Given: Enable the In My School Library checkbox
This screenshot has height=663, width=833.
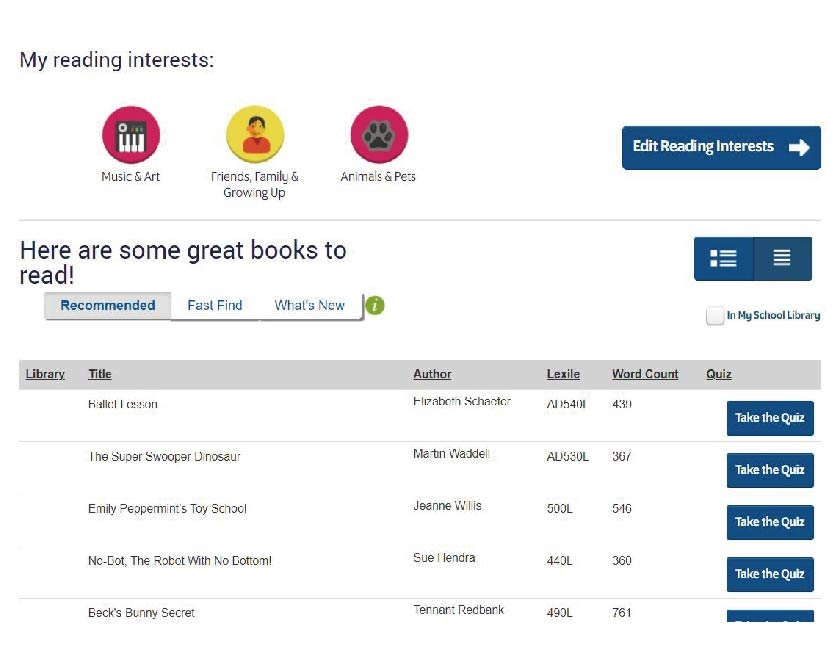Looking at the screenshot, I should (714, 316).
